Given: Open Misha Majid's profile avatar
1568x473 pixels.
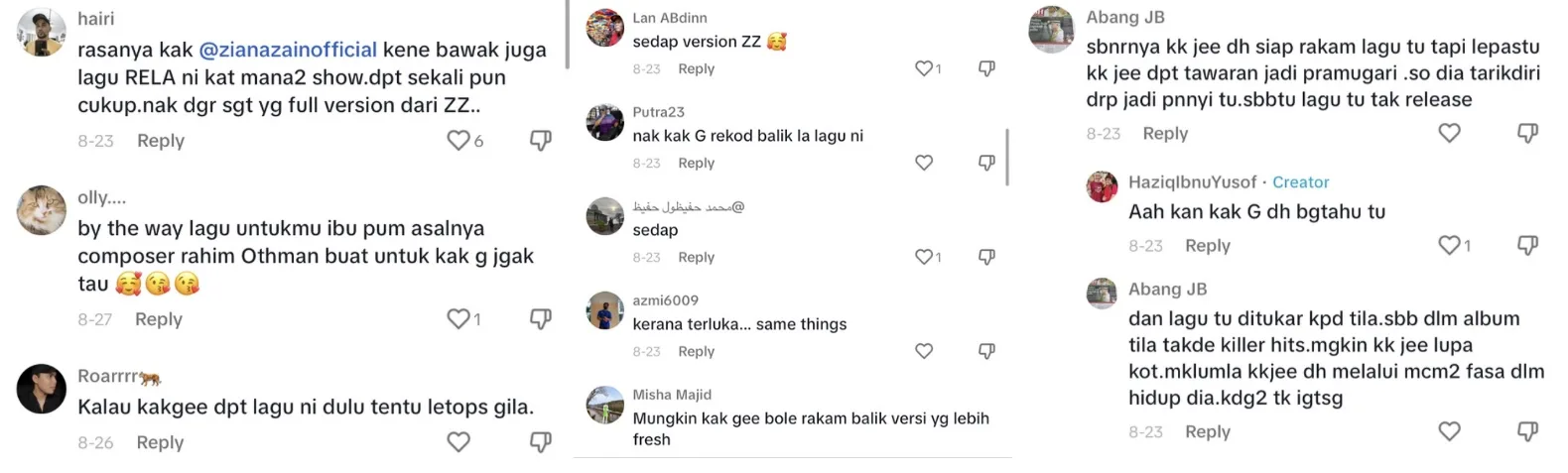Looking at the screenshot, I should [604, 406].
